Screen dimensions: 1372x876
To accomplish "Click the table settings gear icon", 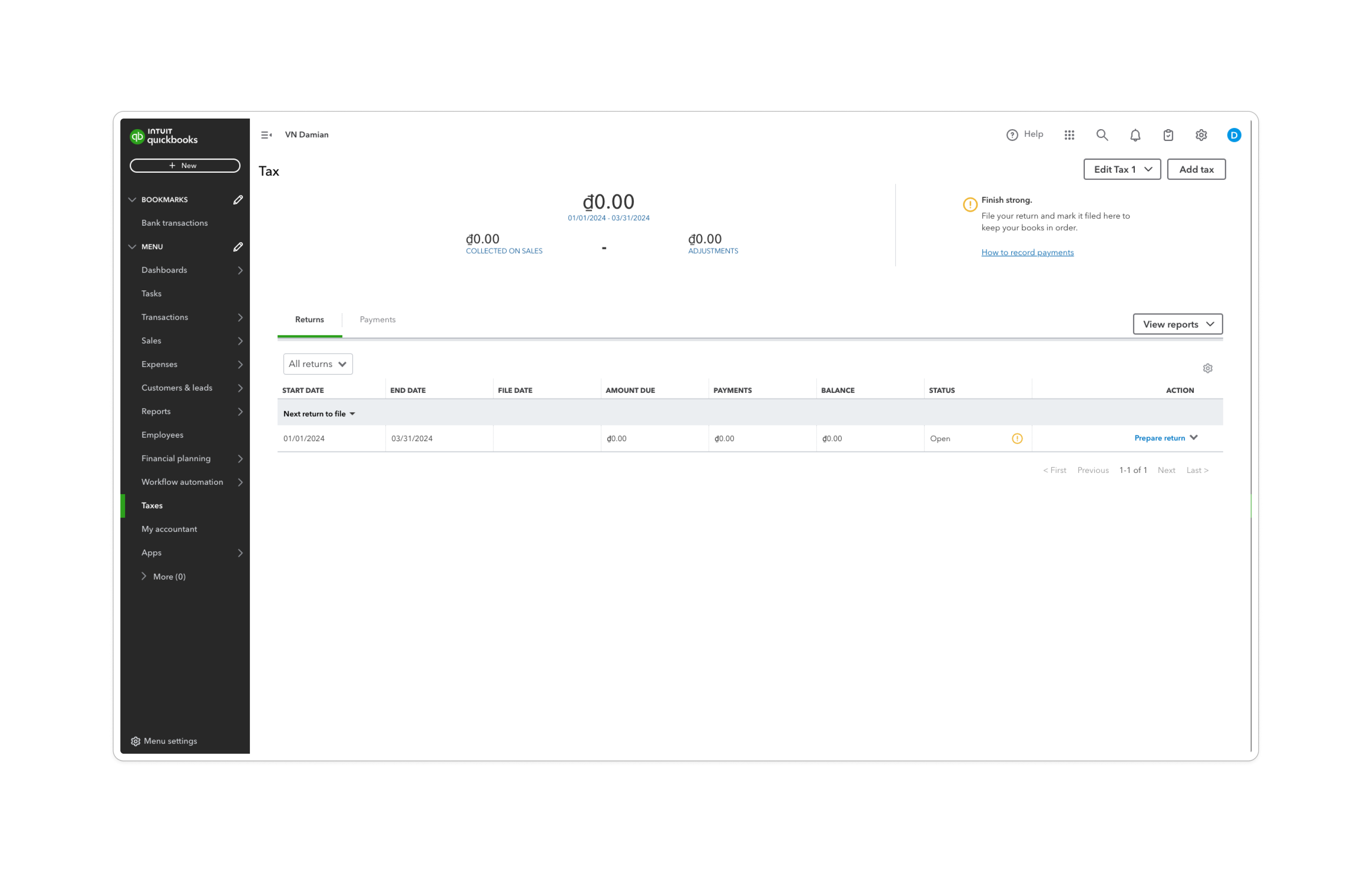I will (1207, 368).
